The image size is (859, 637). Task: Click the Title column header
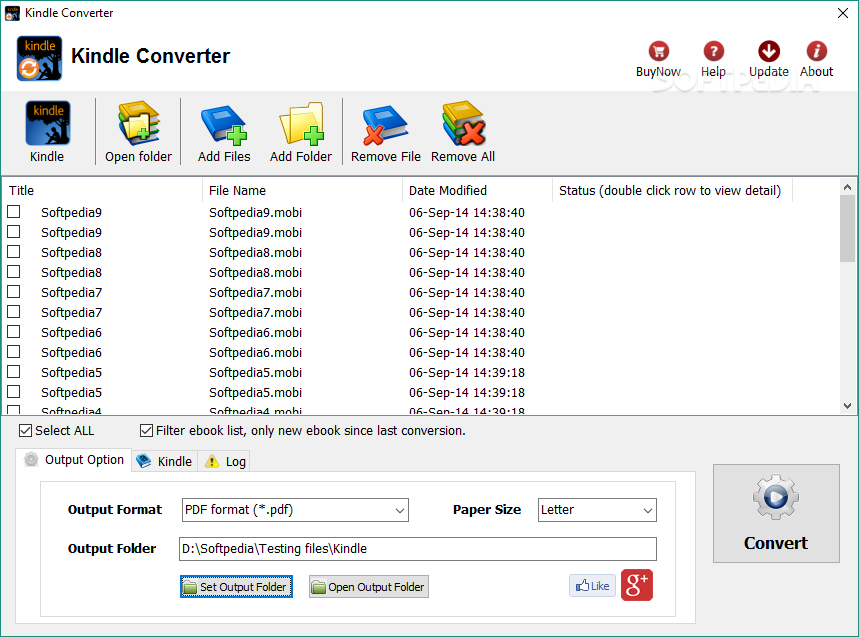pos(102,190)
